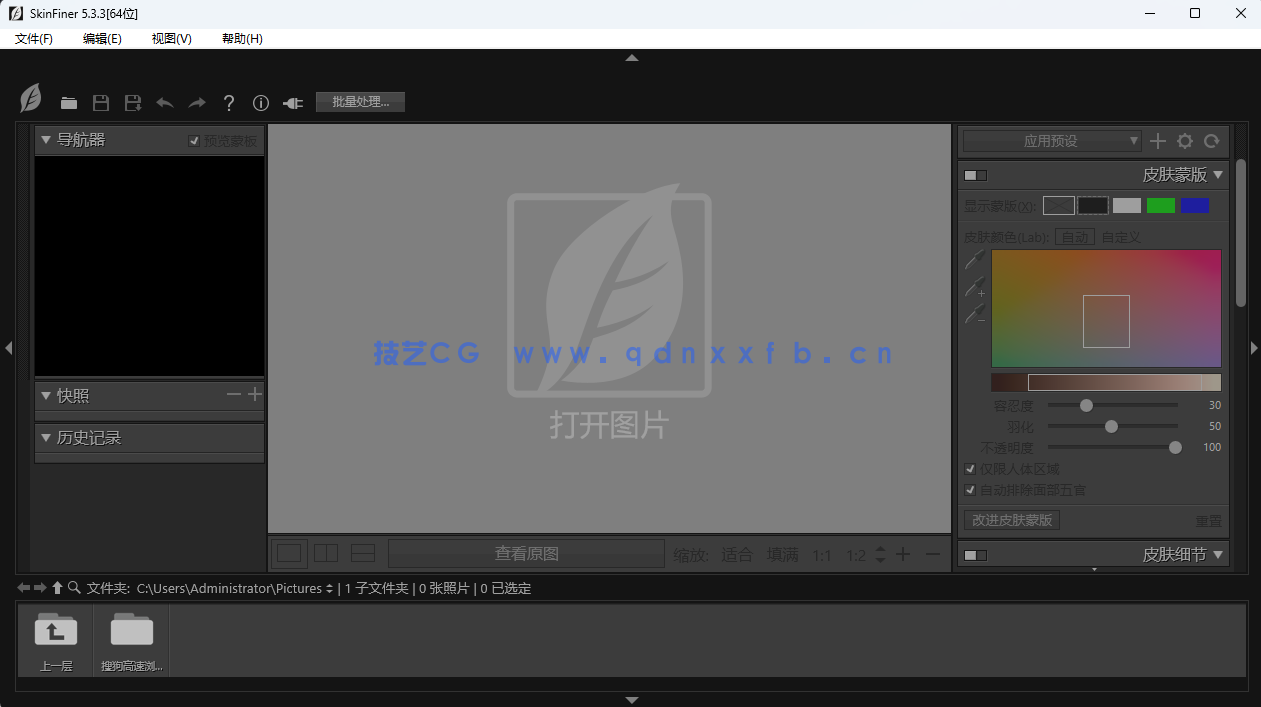Undo the last action with the back arrow
Screen dimensions: 1261x707
[164, 102]
